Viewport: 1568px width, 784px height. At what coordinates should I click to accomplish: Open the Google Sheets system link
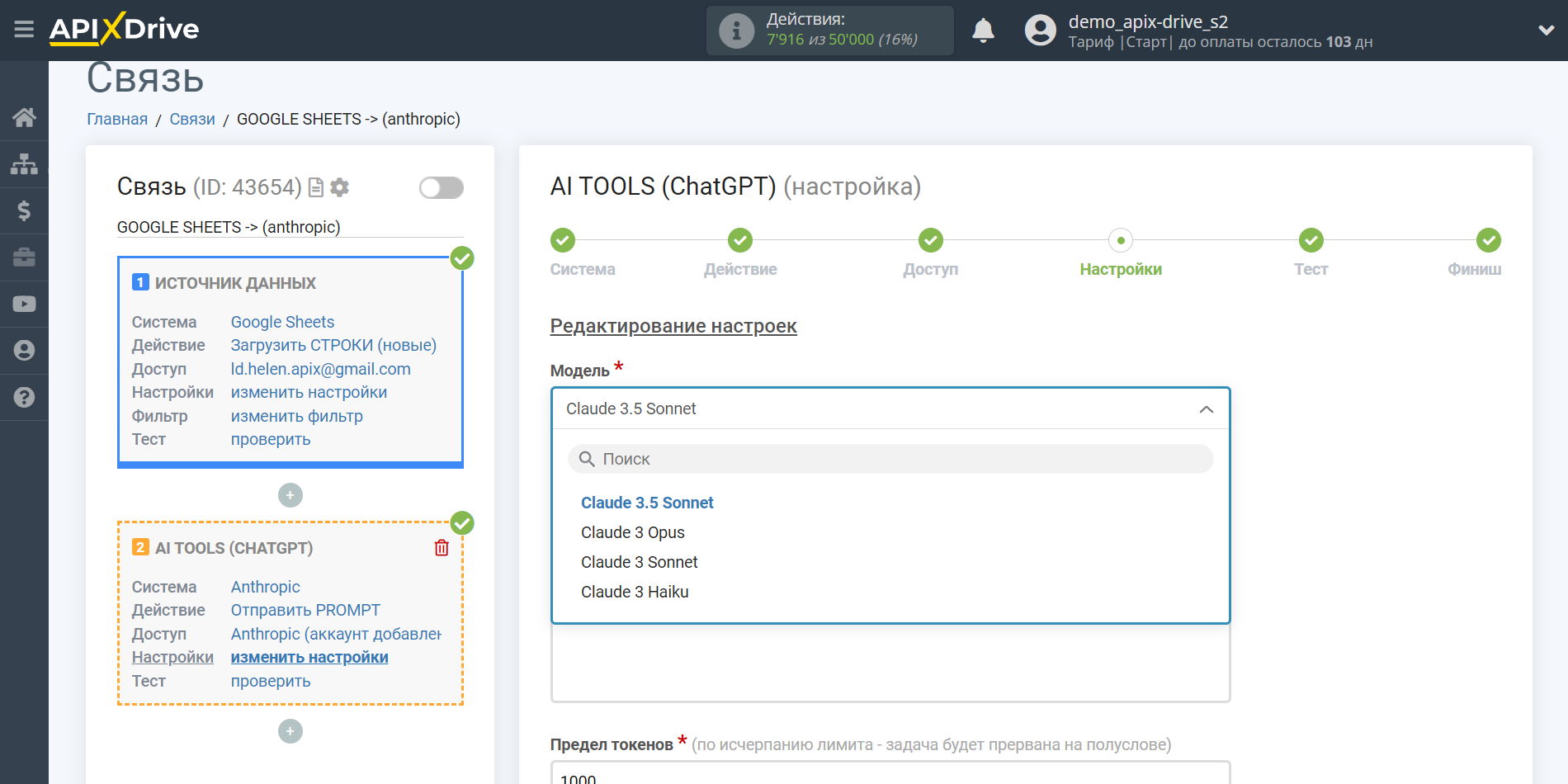[x=282, y=322]
